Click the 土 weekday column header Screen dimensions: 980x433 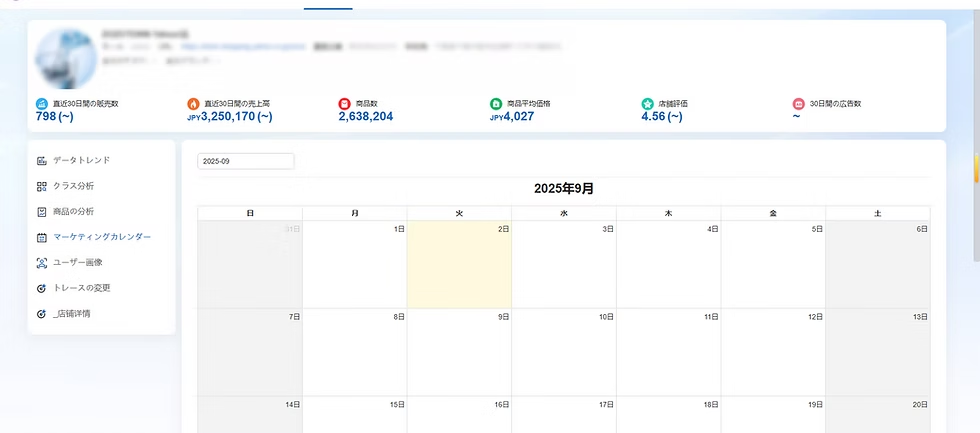(878, 213)
